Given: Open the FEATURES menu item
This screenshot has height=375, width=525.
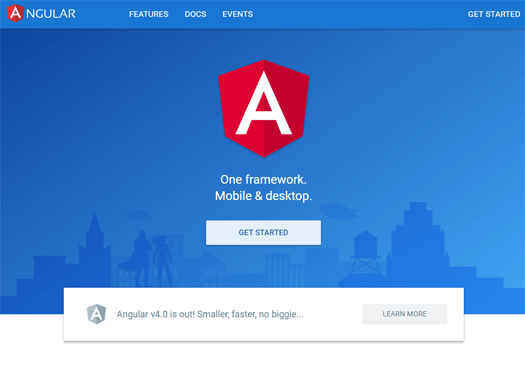Looking at the screenshot, I should point(149,14).
